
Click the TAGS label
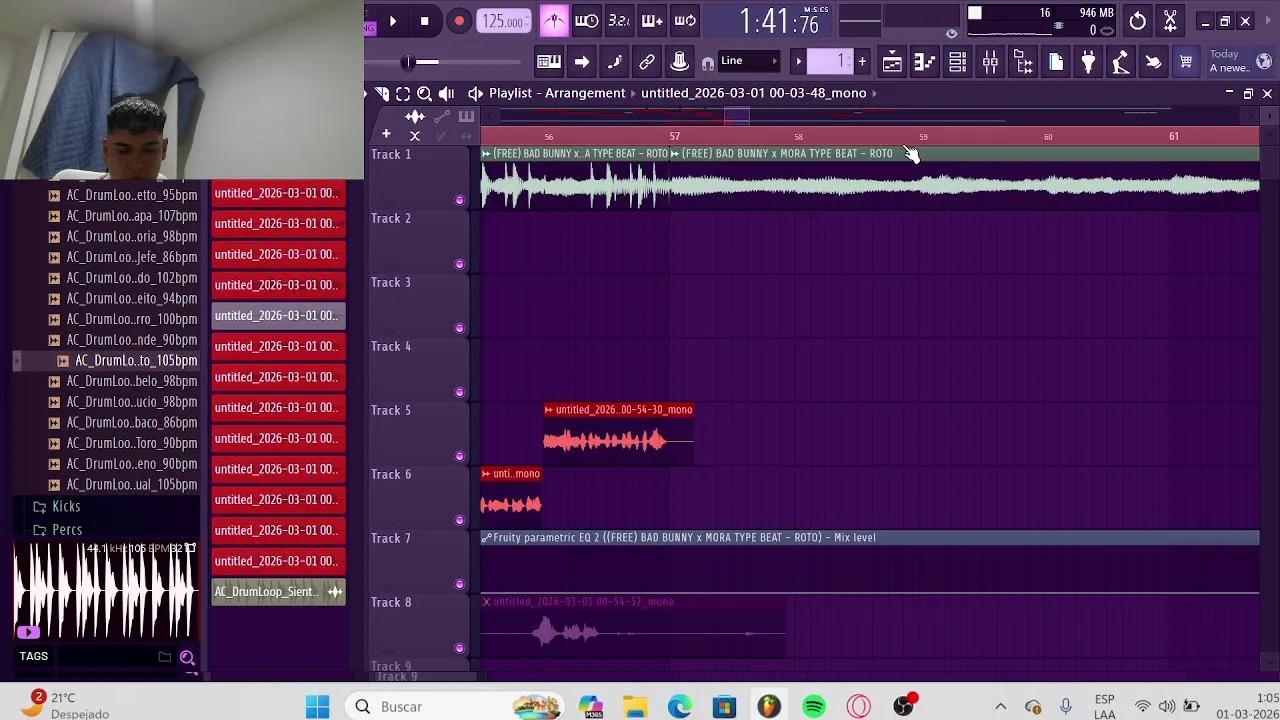click(33, 656)
